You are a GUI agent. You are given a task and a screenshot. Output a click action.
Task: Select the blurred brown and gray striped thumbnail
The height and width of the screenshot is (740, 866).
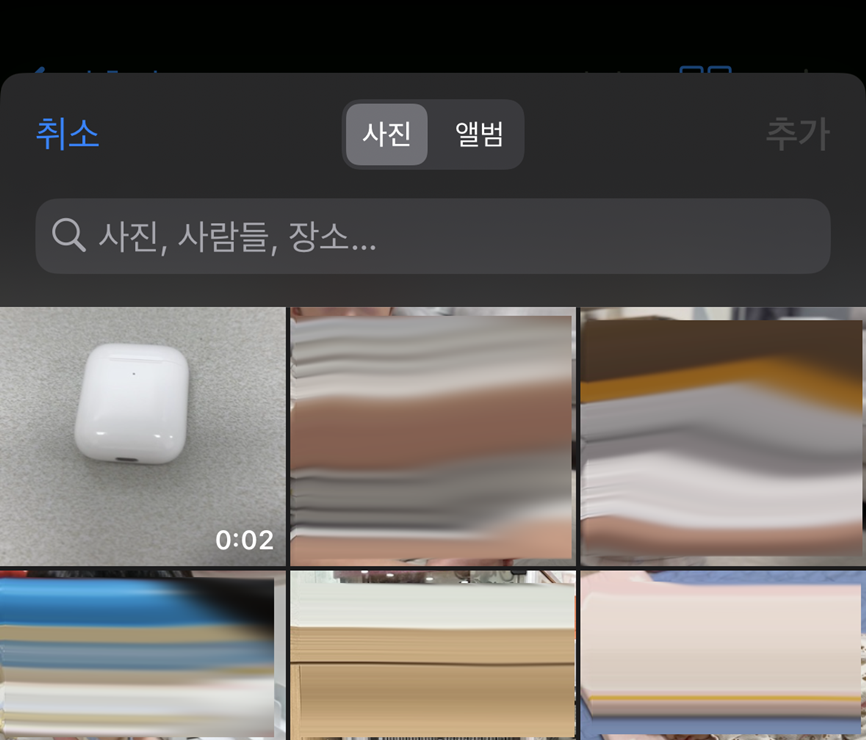(x=433, y=436)
